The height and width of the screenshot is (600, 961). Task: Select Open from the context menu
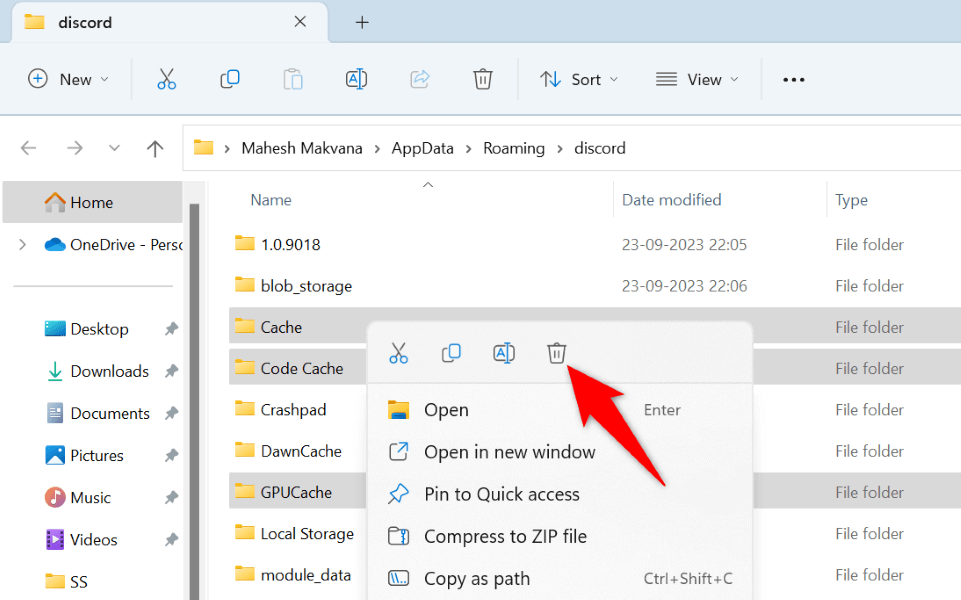(446, 410)
